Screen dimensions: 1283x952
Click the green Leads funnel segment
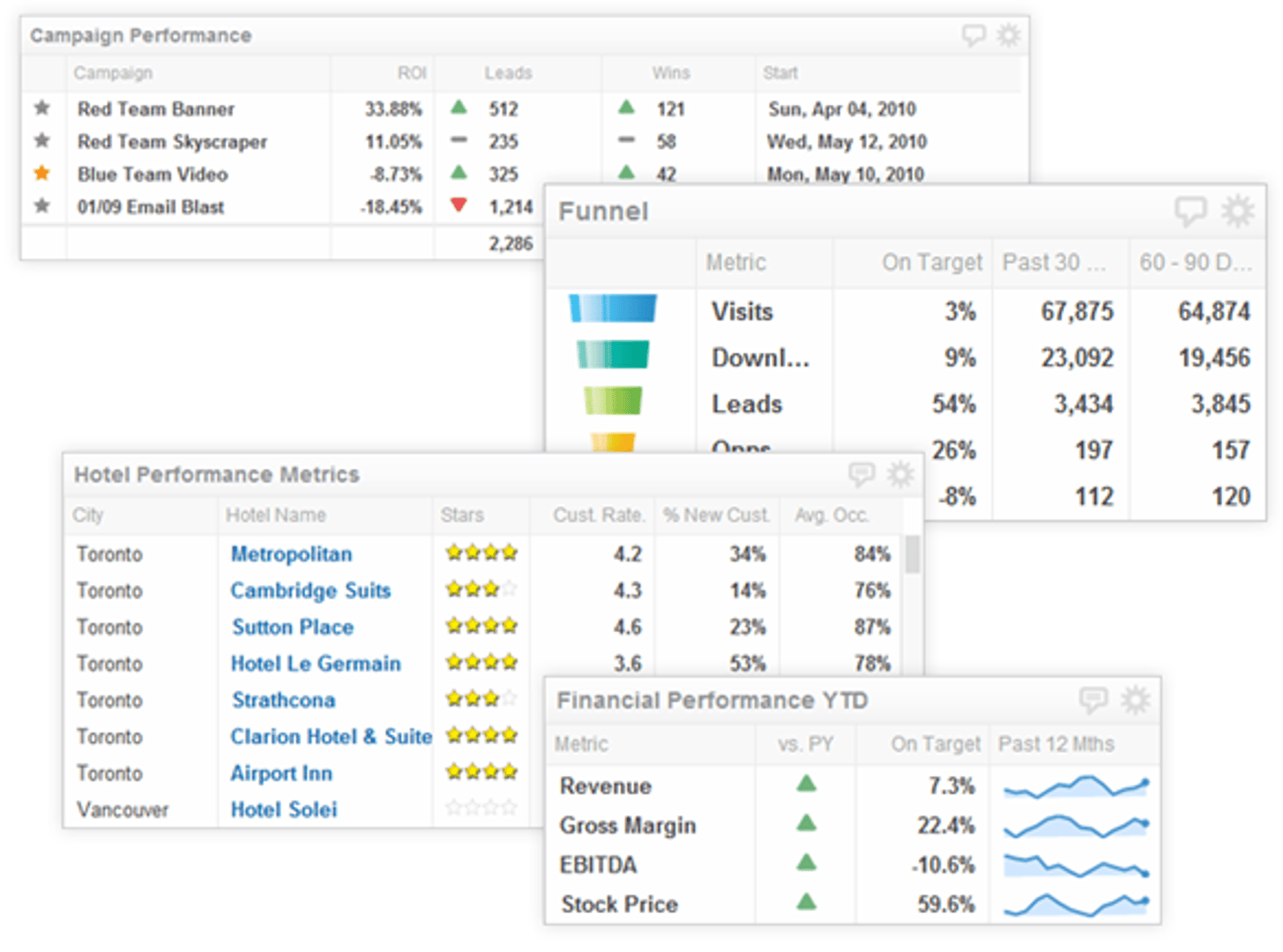coord(613,400)
